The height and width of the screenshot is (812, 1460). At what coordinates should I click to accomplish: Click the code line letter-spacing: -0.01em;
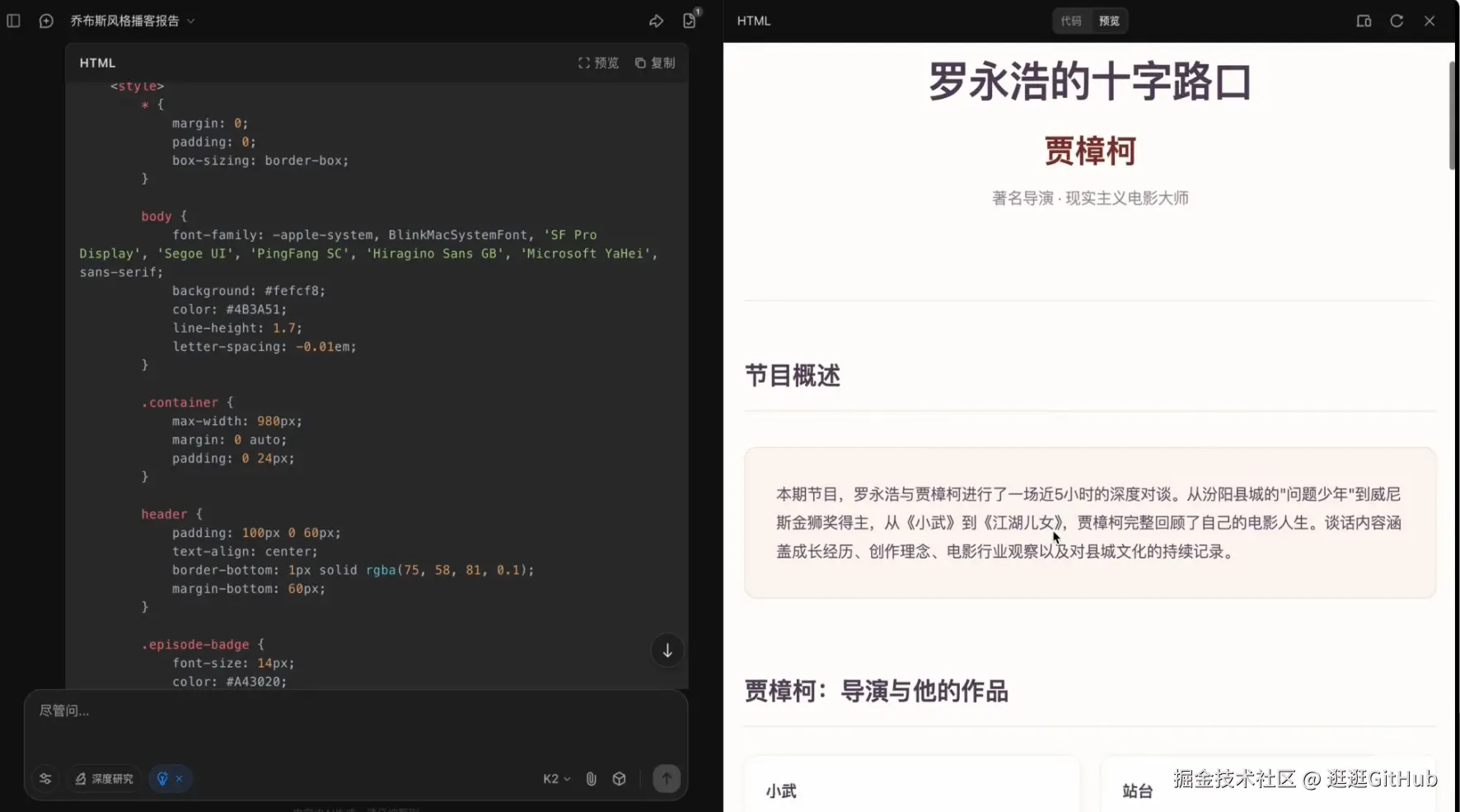click(264, 347)
